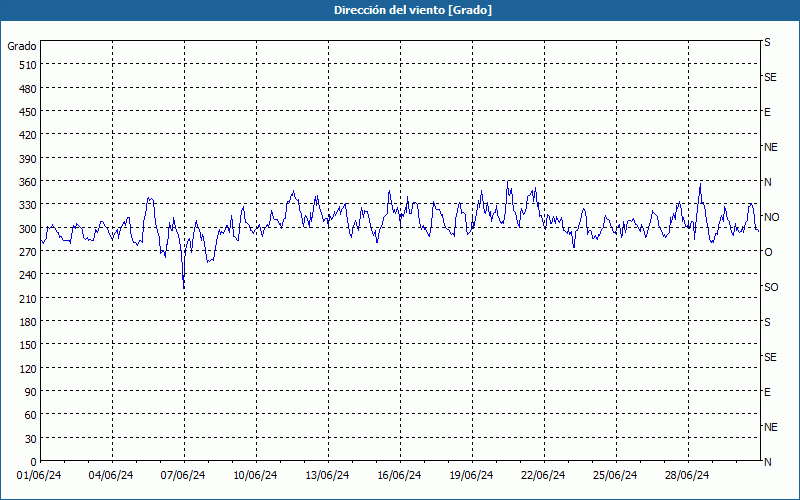Click the date label 25/06/24
Image resolution: width=800 pixels, height=500 pixels.
[615, 476]
